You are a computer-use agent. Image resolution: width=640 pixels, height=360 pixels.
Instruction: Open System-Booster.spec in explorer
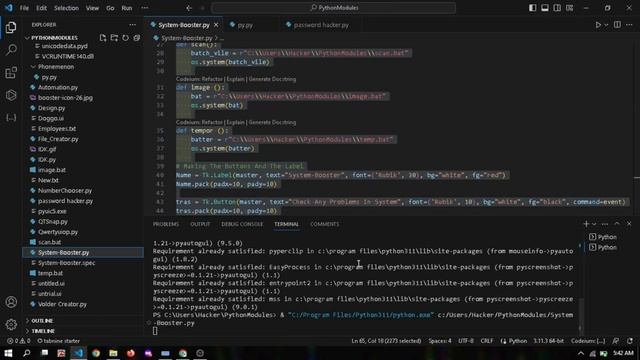point(66,263)
